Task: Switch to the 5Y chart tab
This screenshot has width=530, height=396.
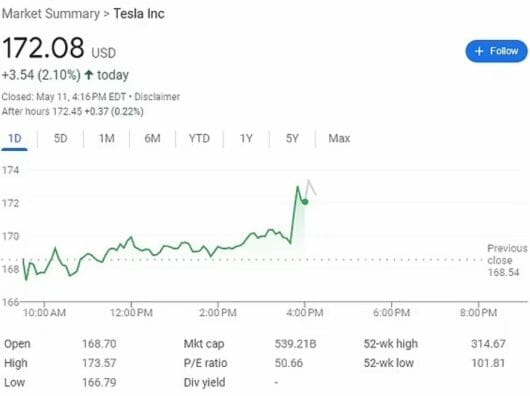Action: pyautogui.click(x=292, y=139)
